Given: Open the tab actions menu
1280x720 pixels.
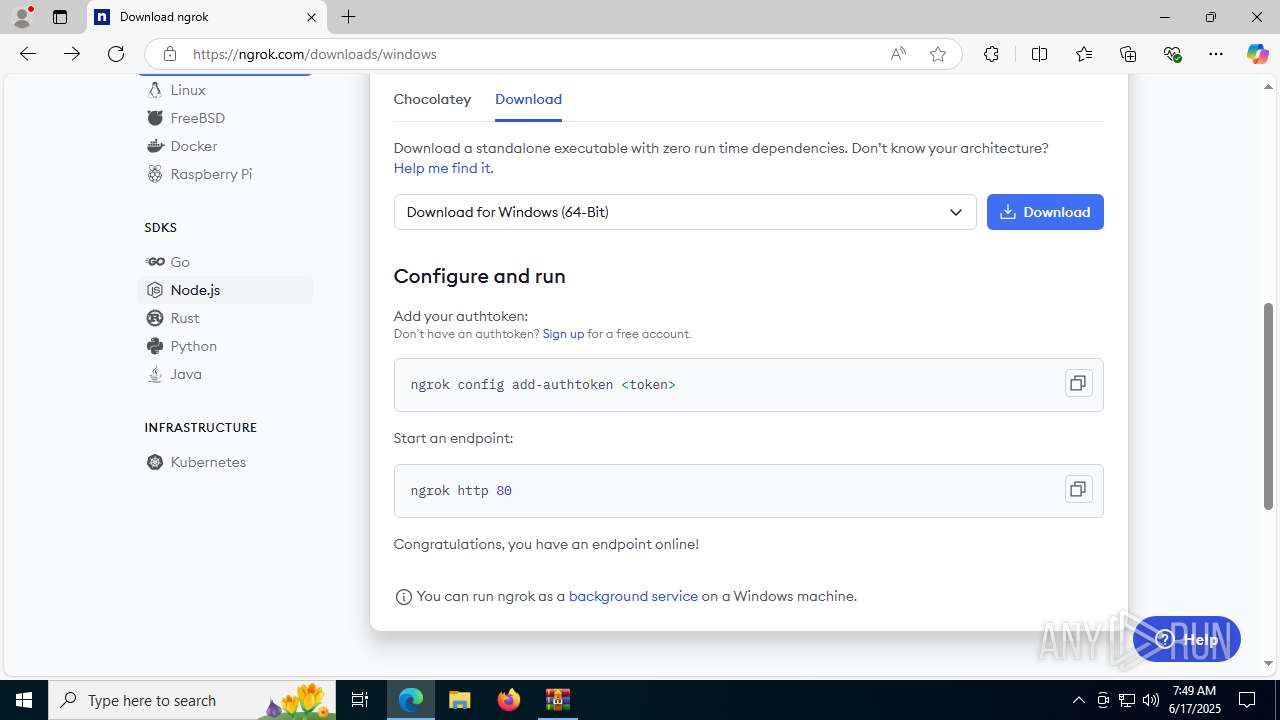Looking at the screenshot, I should (x=60, y=17).
